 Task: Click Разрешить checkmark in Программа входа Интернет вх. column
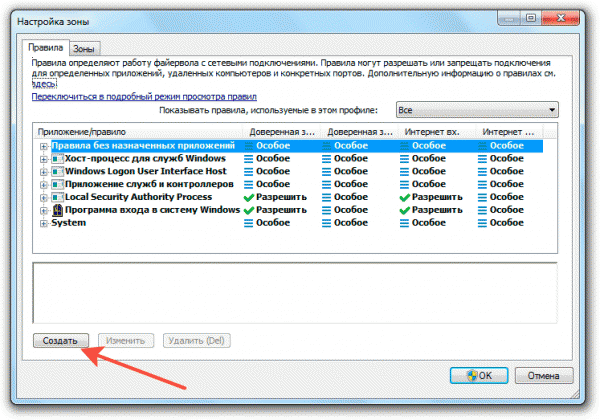pos(404,210)
